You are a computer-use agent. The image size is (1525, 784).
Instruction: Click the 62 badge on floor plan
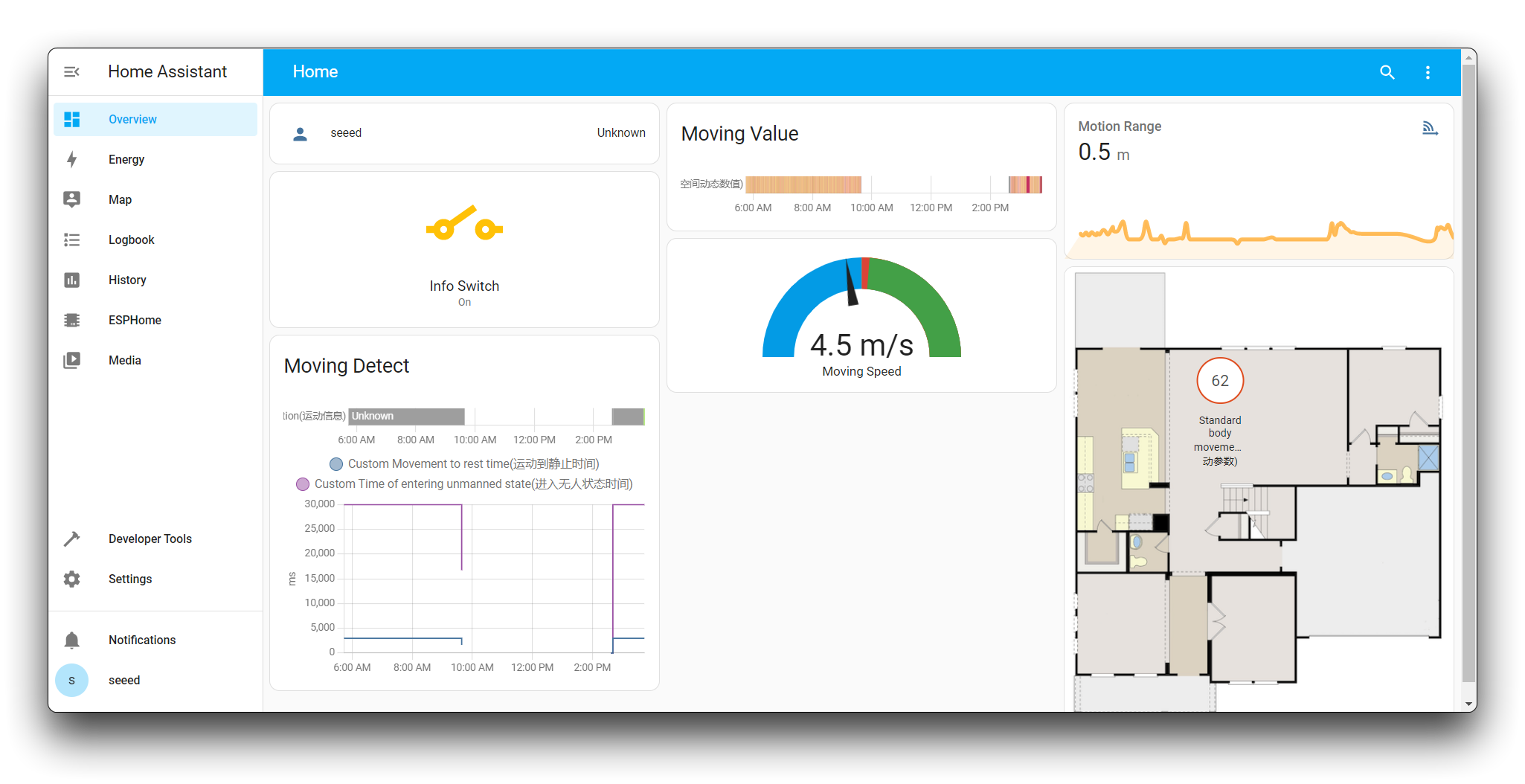pyautogui.click(x=1219, y=381)
